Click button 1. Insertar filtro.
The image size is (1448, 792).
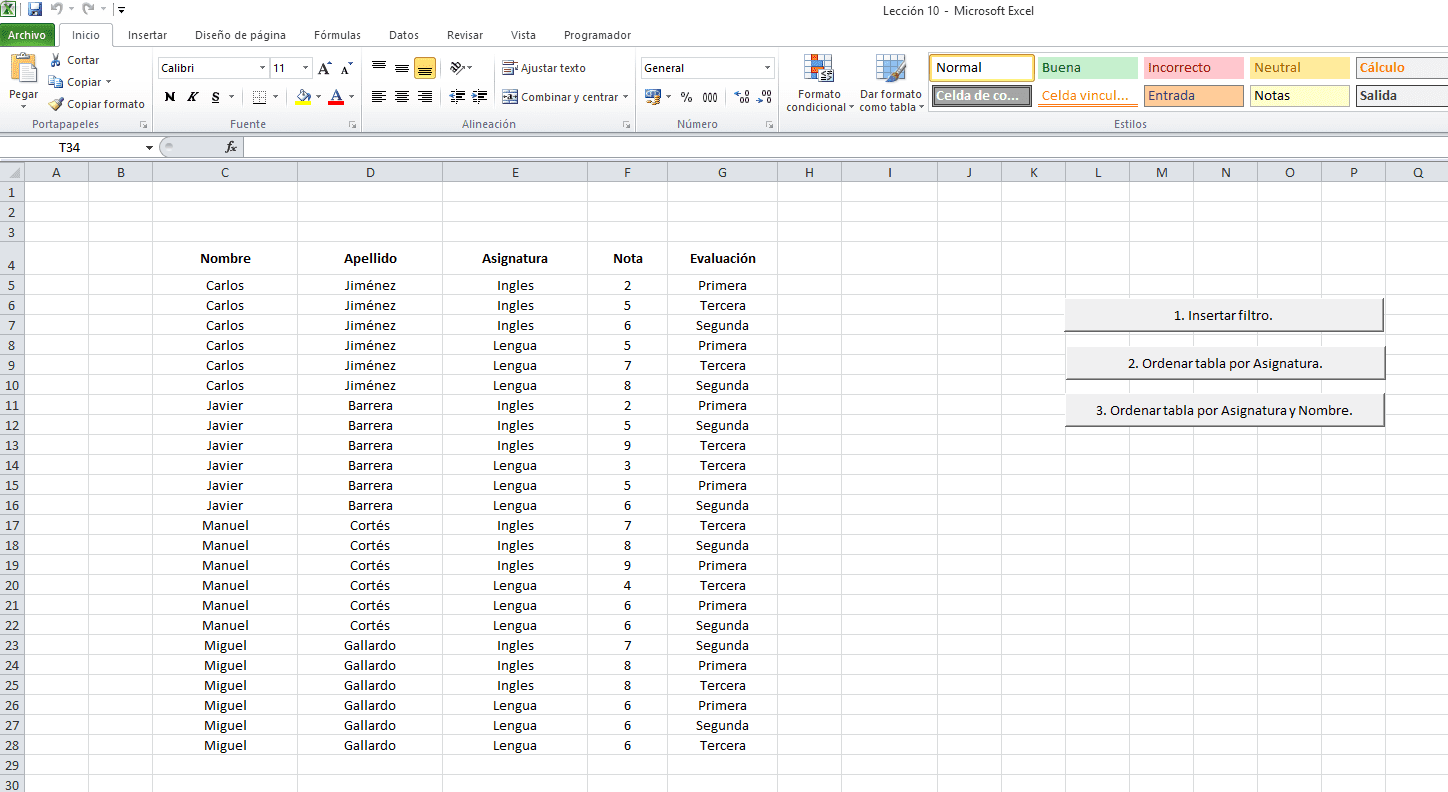point(1224,315)
